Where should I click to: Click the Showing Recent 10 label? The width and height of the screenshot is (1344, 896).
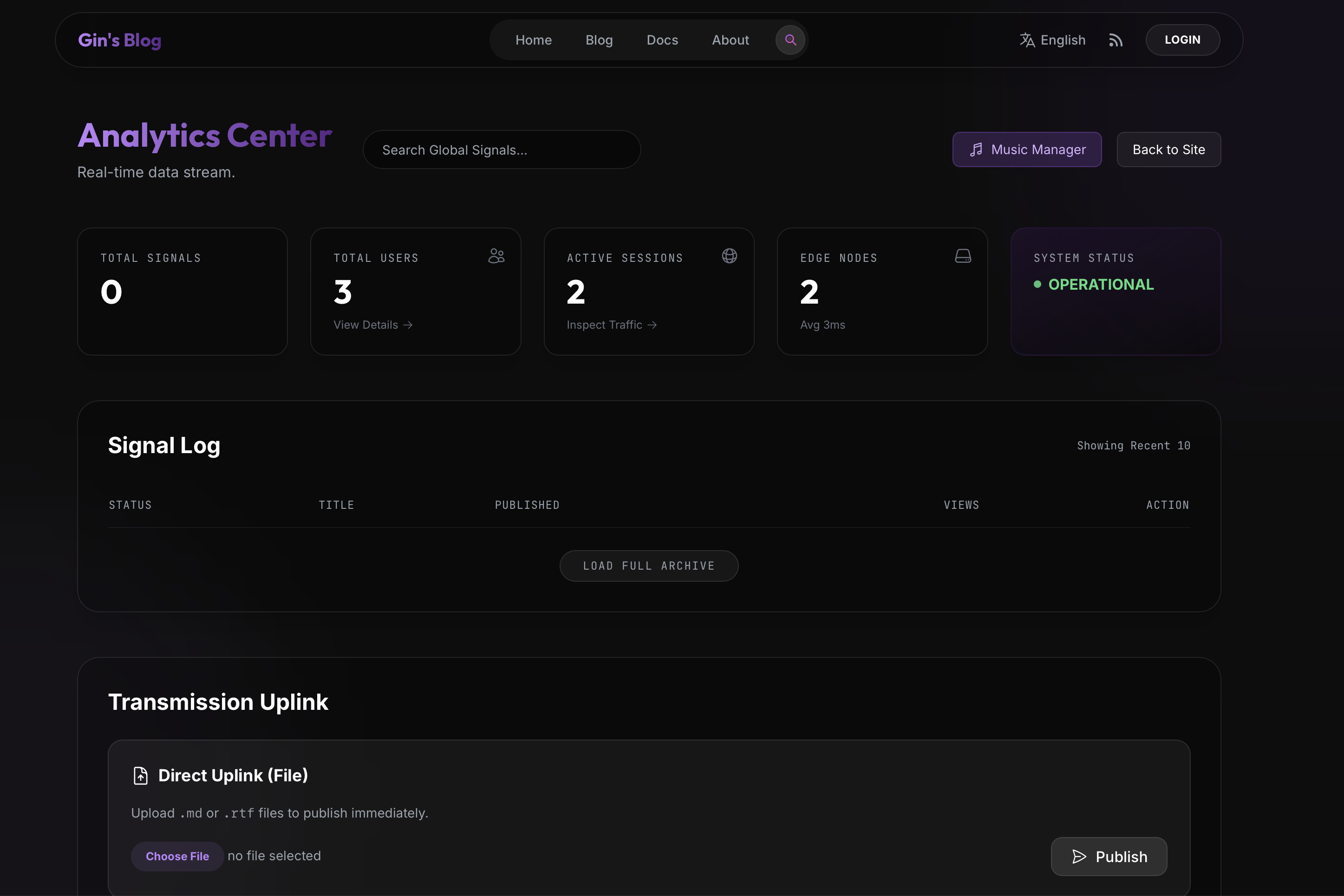1134,446
